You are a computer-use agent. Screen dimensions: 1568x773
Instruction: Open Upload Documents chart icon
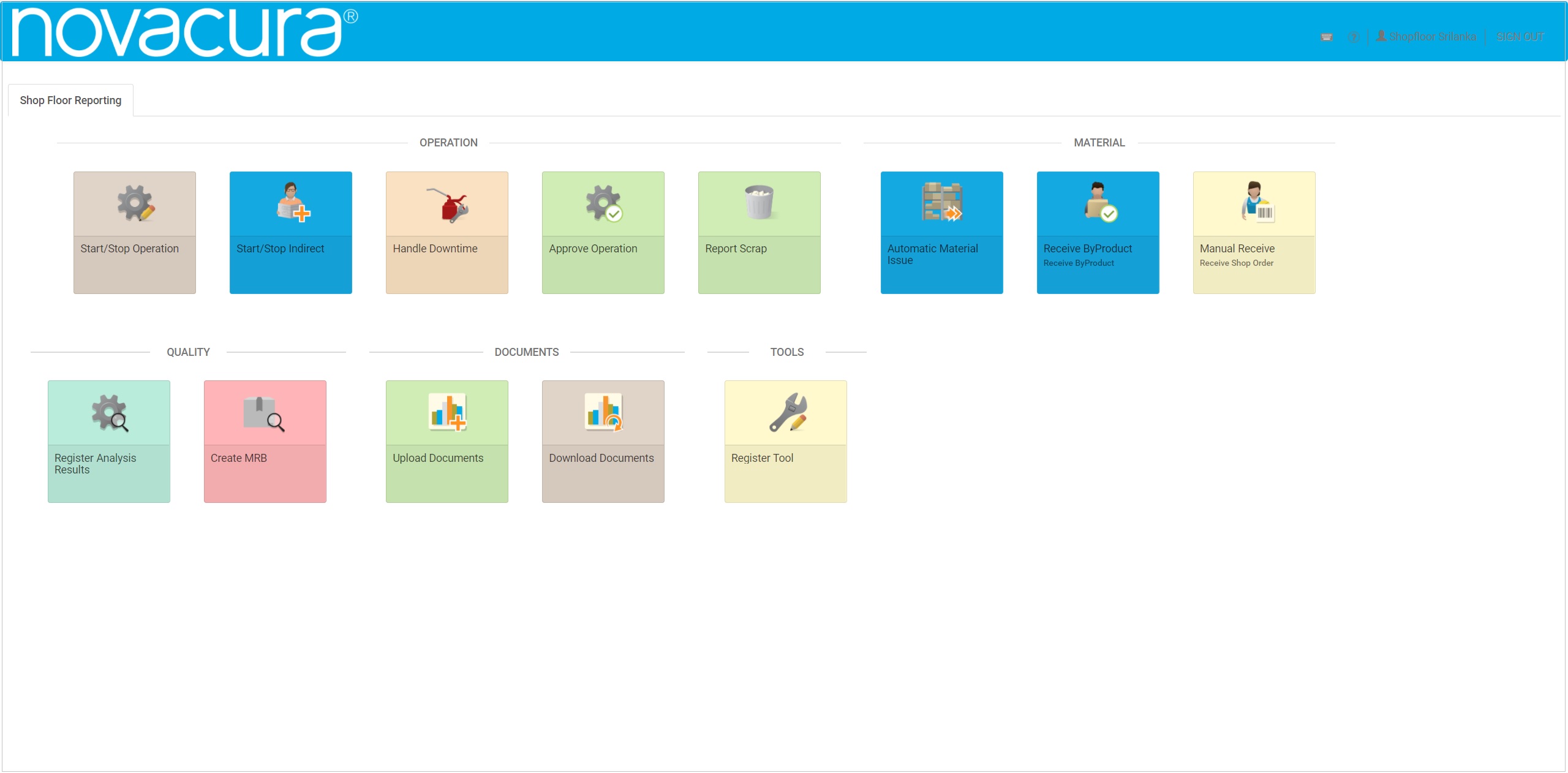coord(447,412)
